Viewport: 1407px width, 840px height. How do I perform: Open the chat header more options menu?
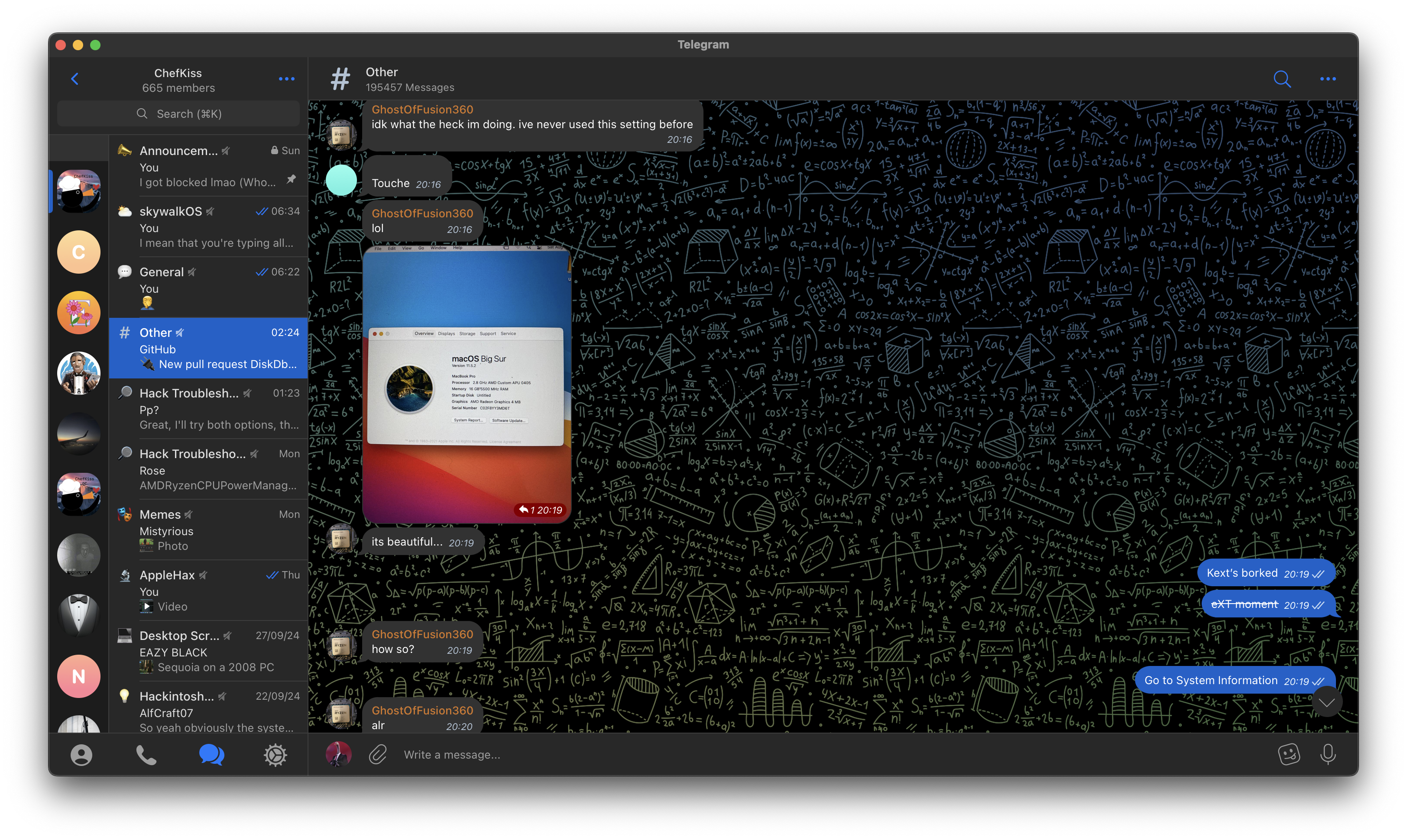[x=1328, y=79]
